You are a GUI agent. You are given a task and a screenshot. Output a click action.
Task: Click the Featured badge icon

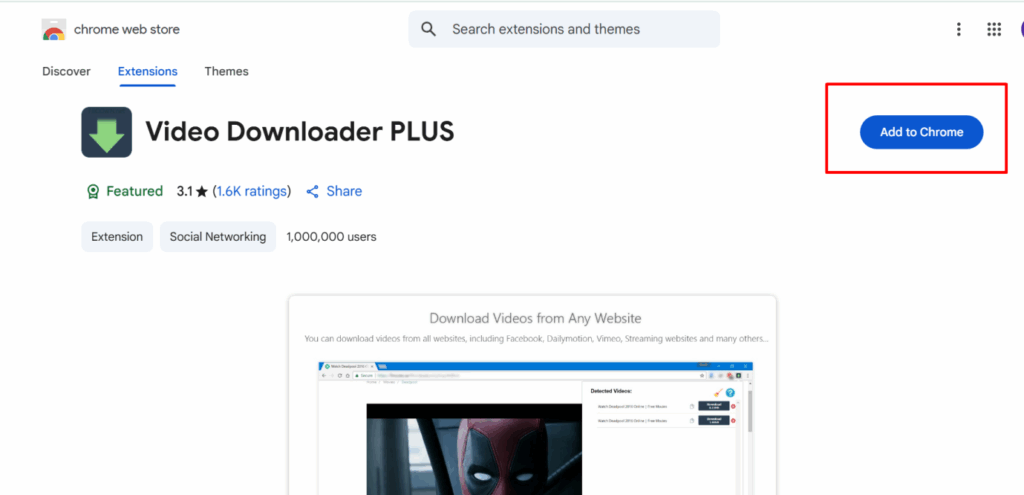[93, 191]
